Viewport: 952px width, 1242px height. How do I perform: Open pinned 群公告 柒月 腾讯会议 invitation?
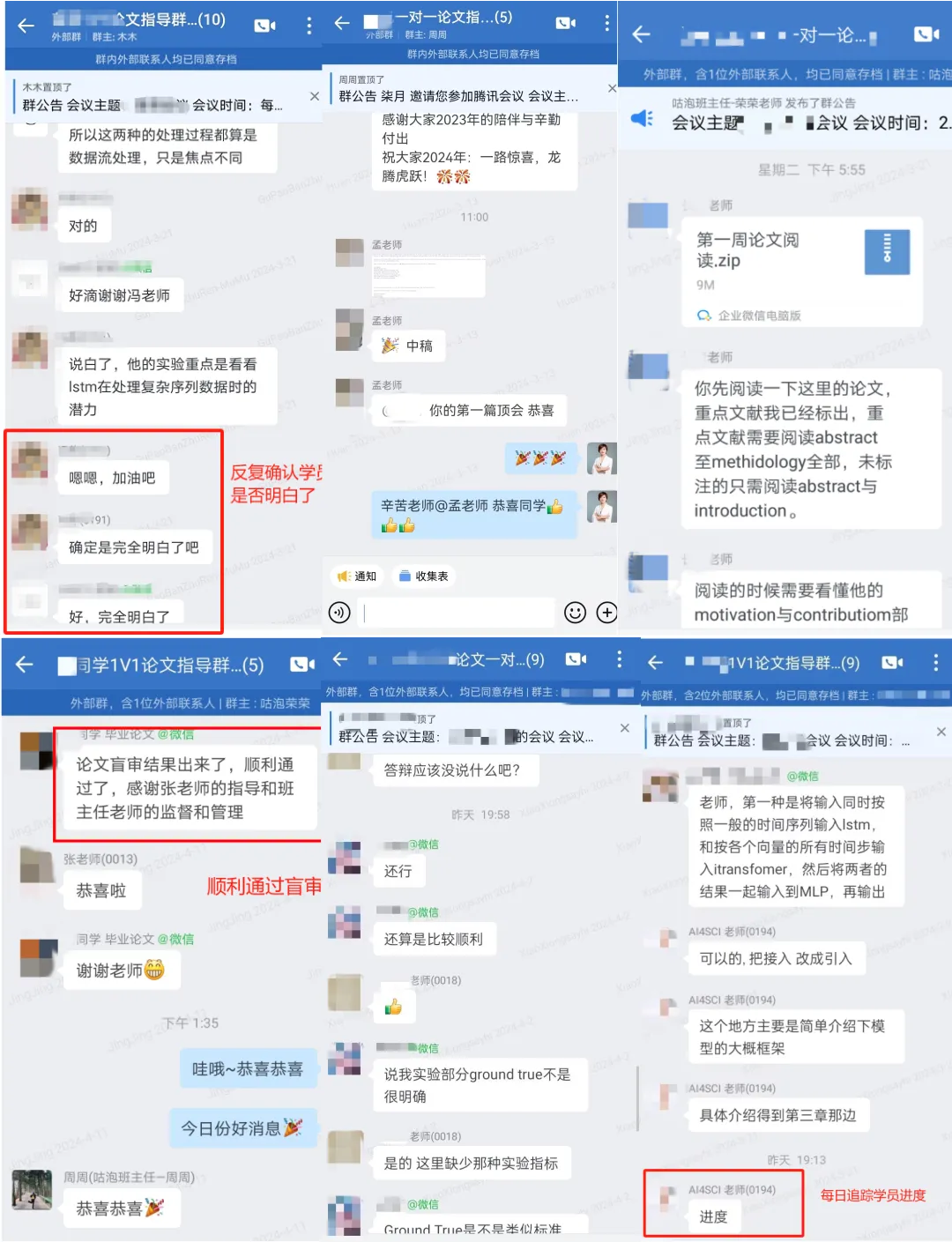[x=458, y=96]
